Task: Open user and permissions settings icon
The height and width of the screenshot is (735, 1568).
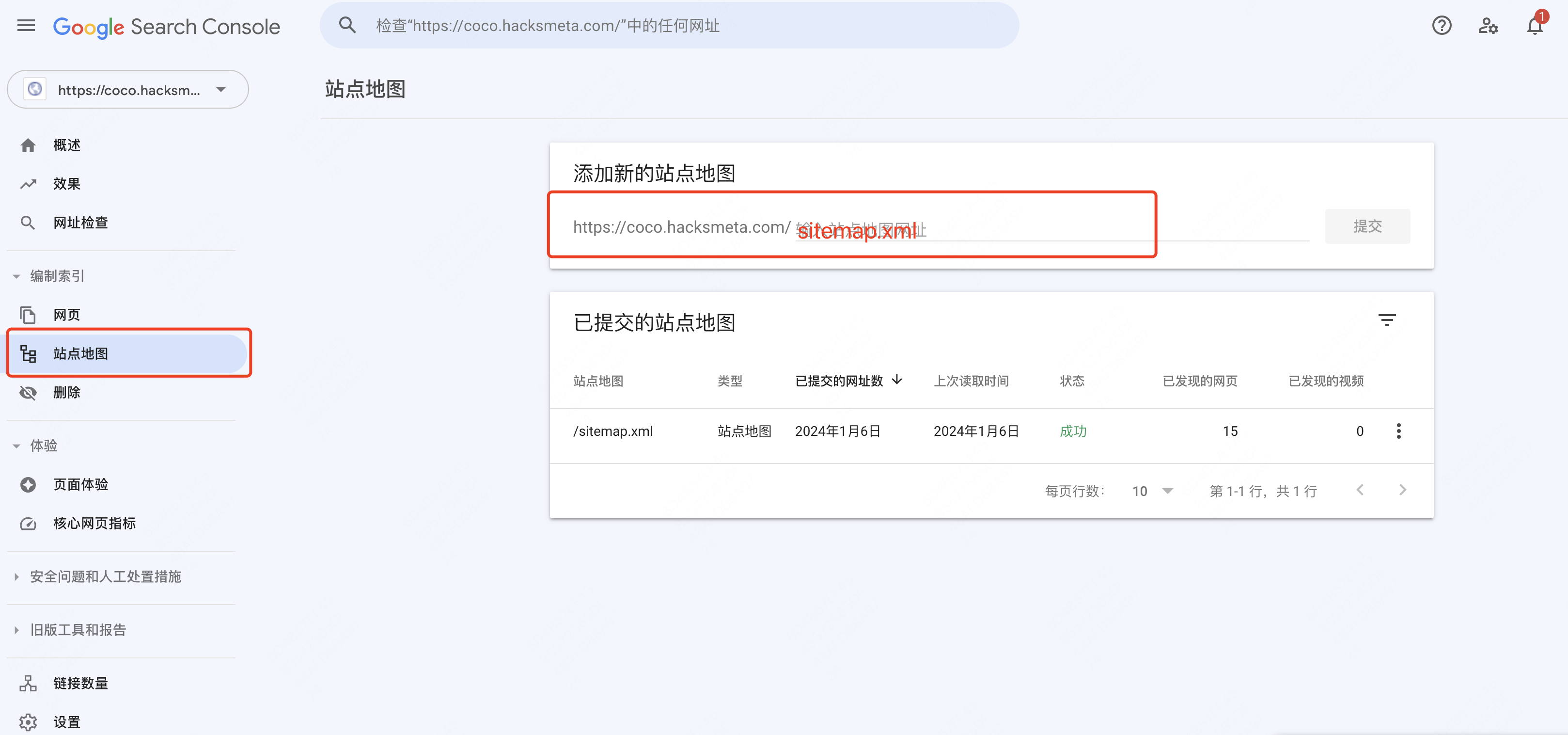Action: (1488, 26)
